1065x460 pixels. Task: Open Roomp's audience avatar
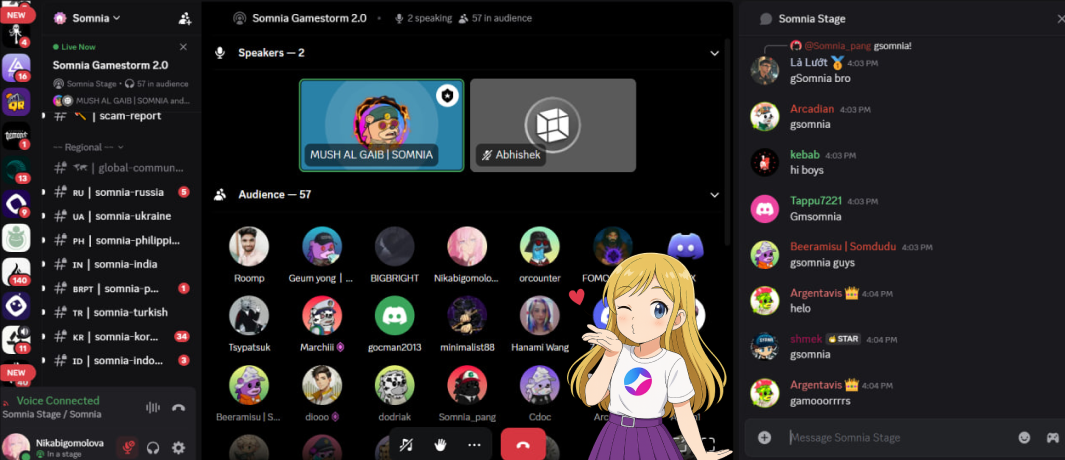pyautogui.click(x=249, y=246)
